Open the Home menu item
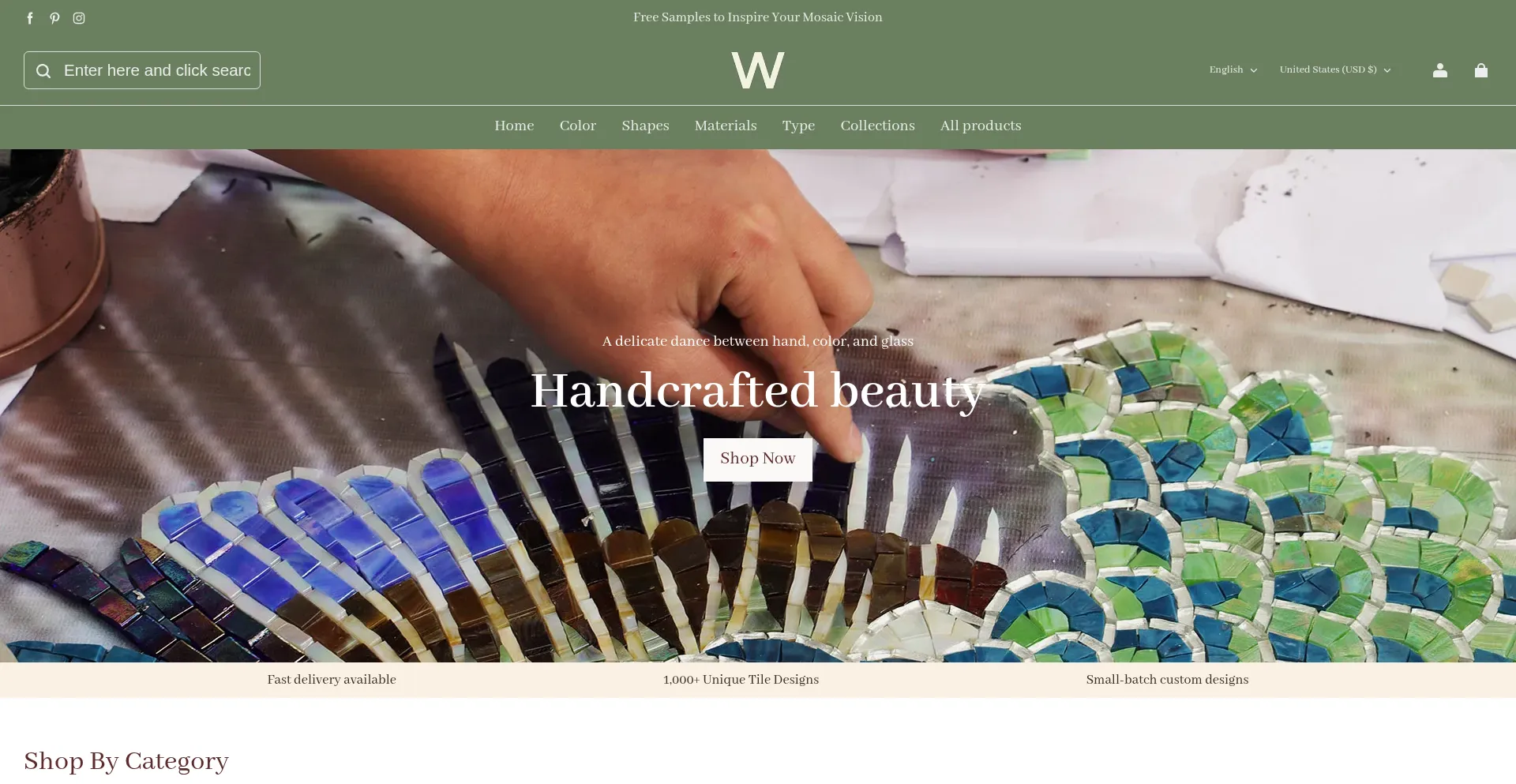The width and height of the screenshot is (1516, 784). (514, 126)
